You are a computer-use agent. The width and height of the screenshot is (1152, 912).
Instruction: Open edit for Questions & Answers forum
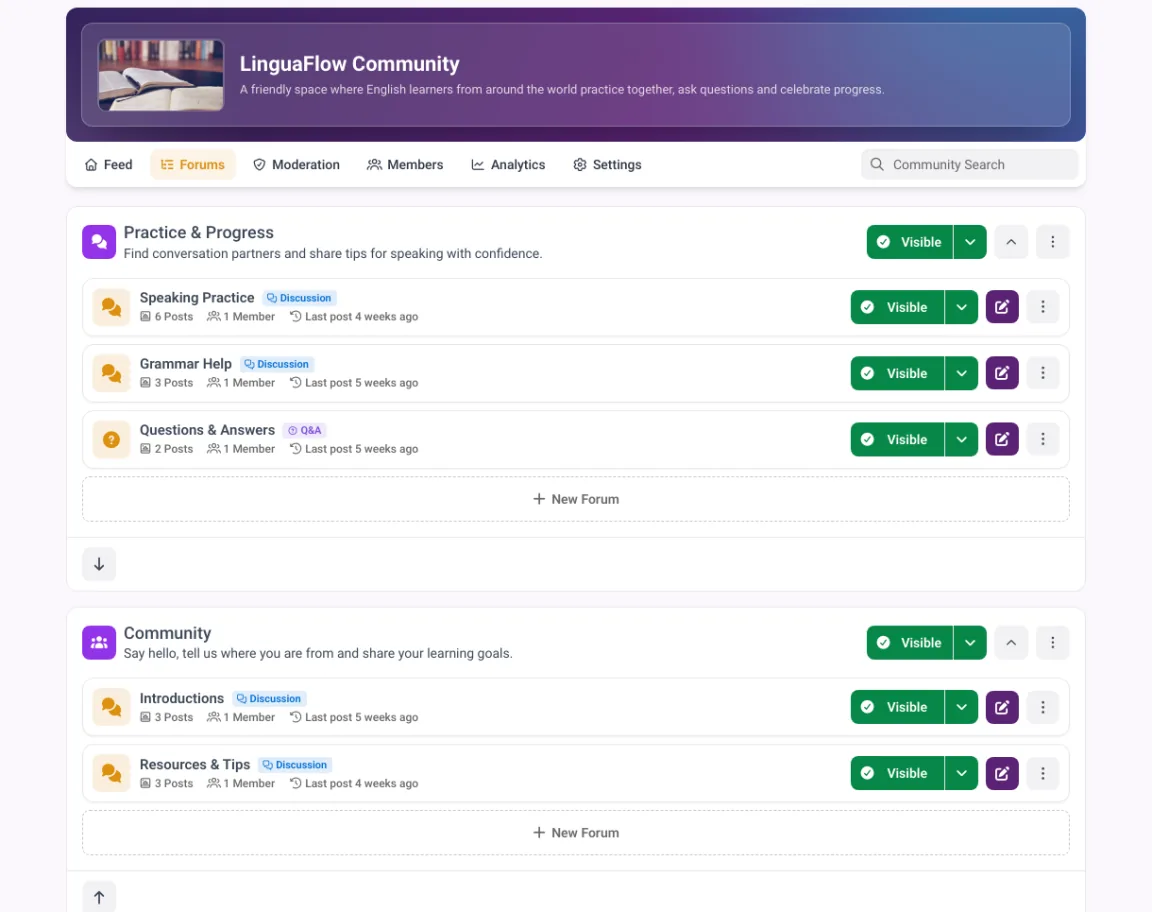(x=1001, y=439)
